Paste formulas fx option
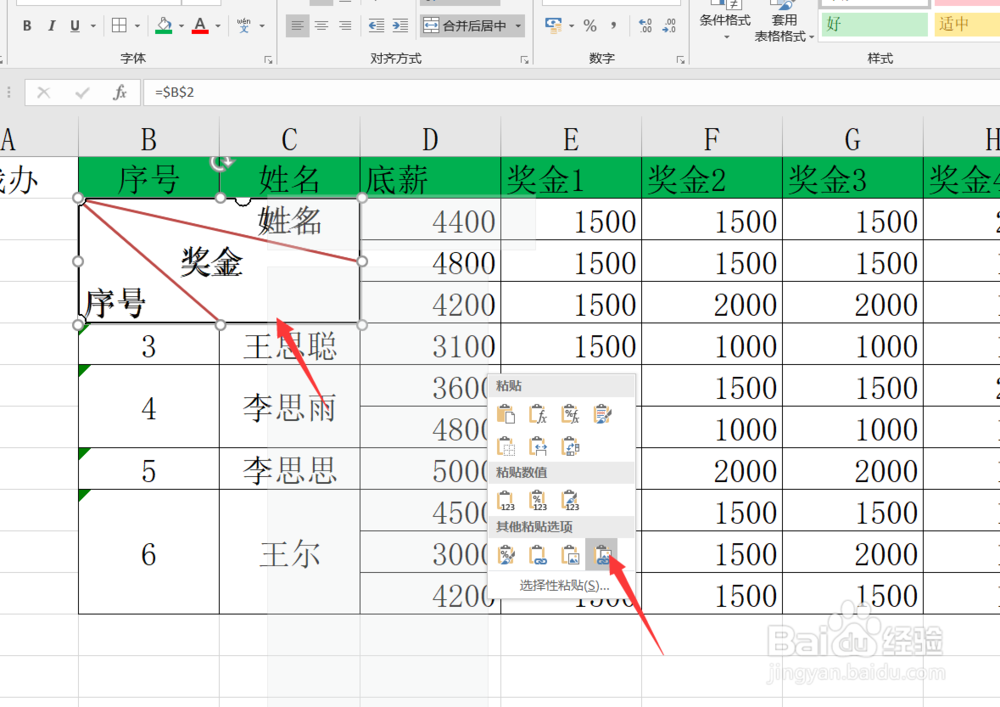 [x=538, y=414]
